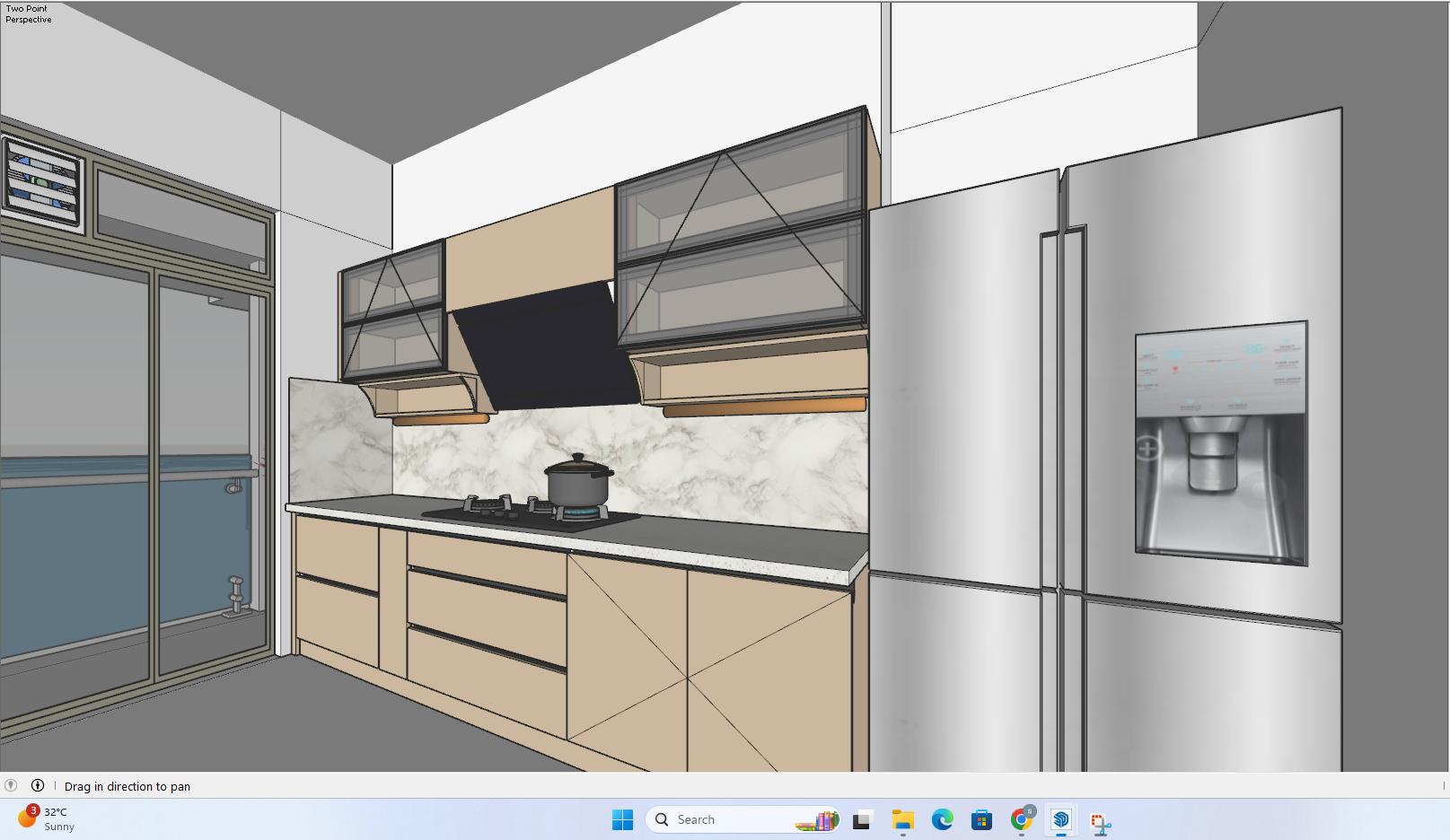Click the Two Point Perspective view label

click(29, 14)
